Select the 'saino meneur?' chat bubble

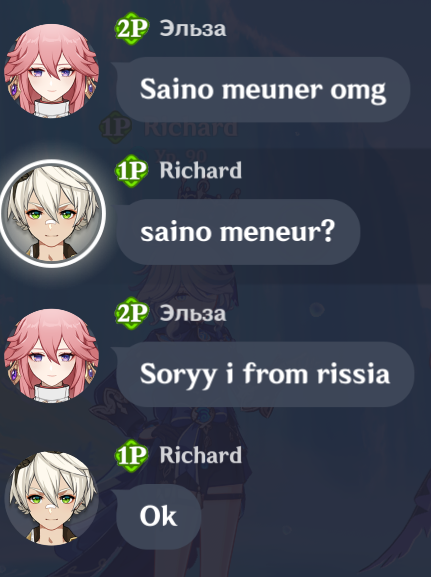click(x=238, y=232)
